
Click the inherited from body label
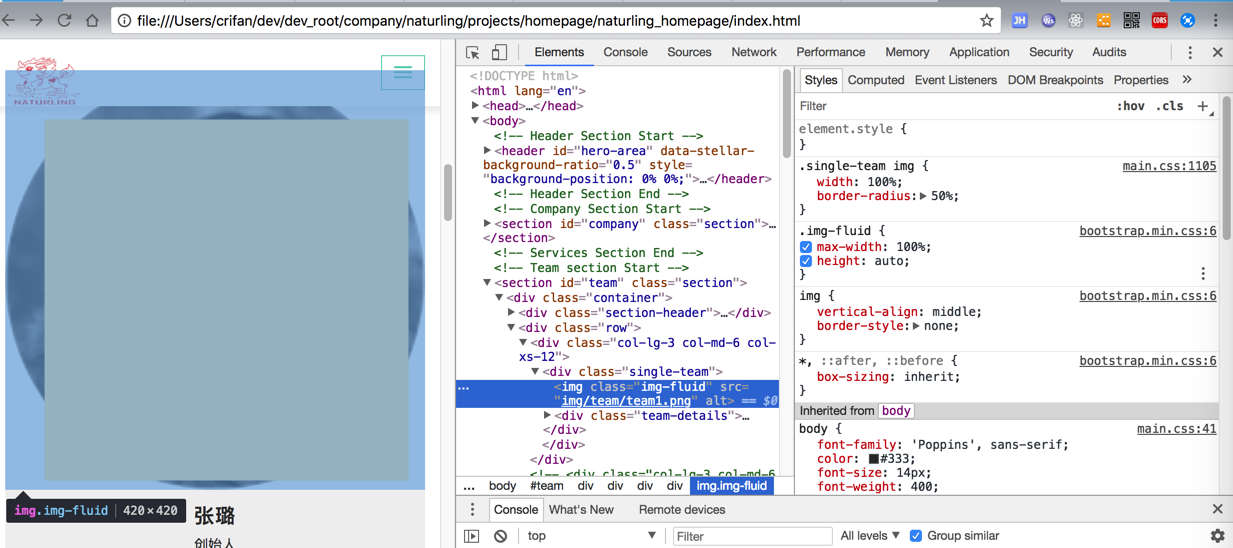coord(896,411)
